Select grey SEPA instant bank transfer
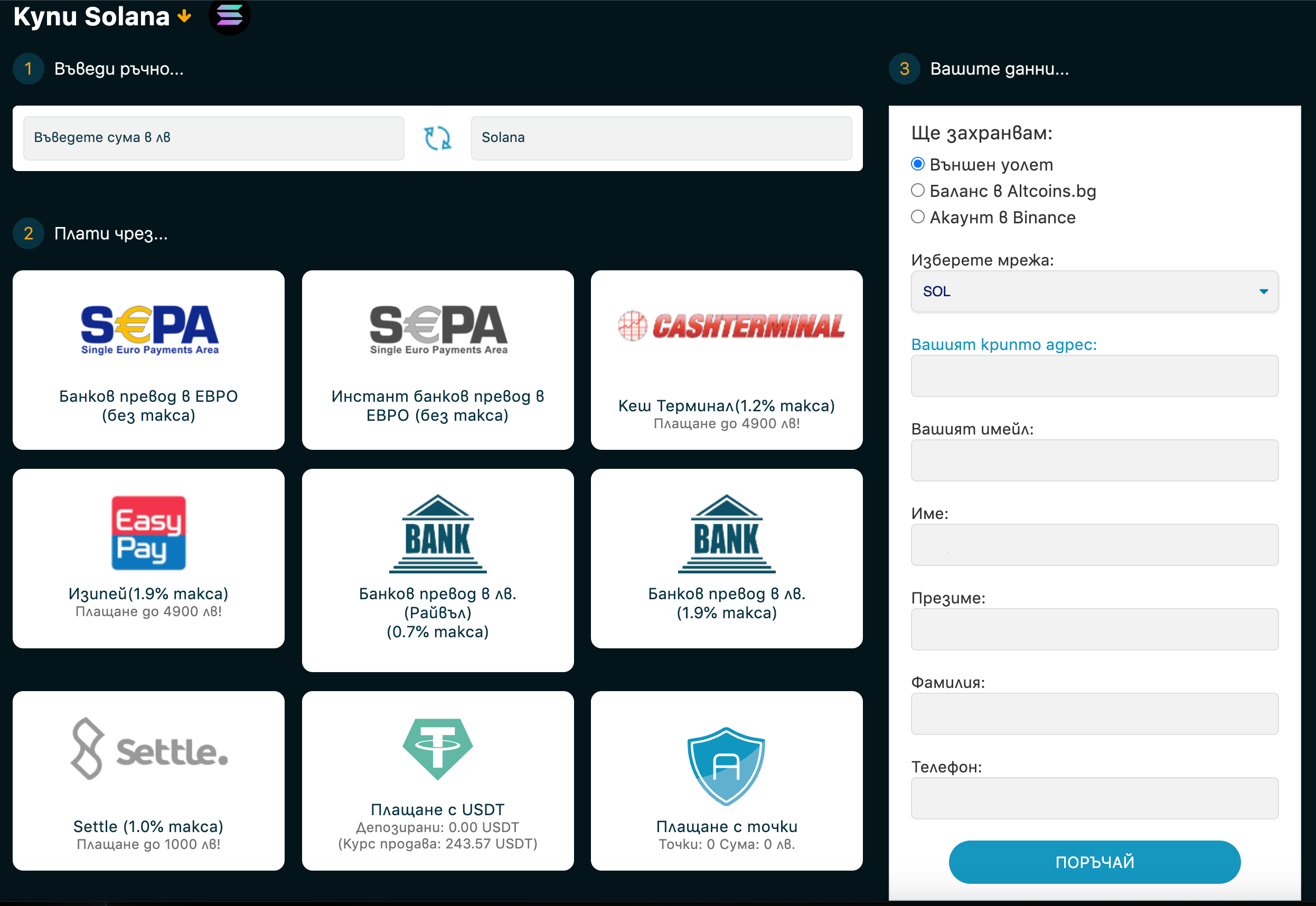Viewport: 1316px width, 906px height. tap(438, 330)
